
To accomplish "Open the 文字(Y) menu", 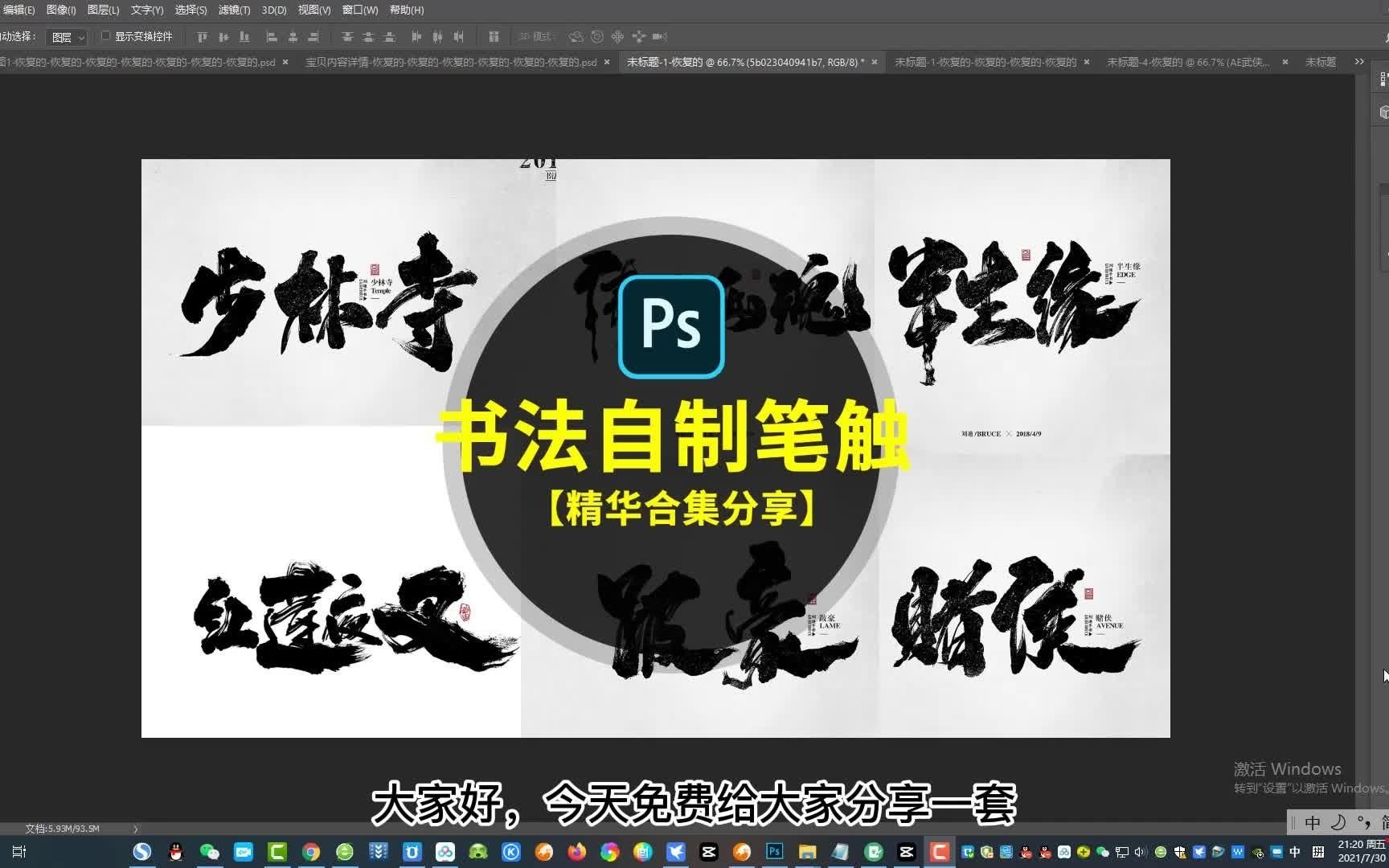I will [x=147, y=10].
